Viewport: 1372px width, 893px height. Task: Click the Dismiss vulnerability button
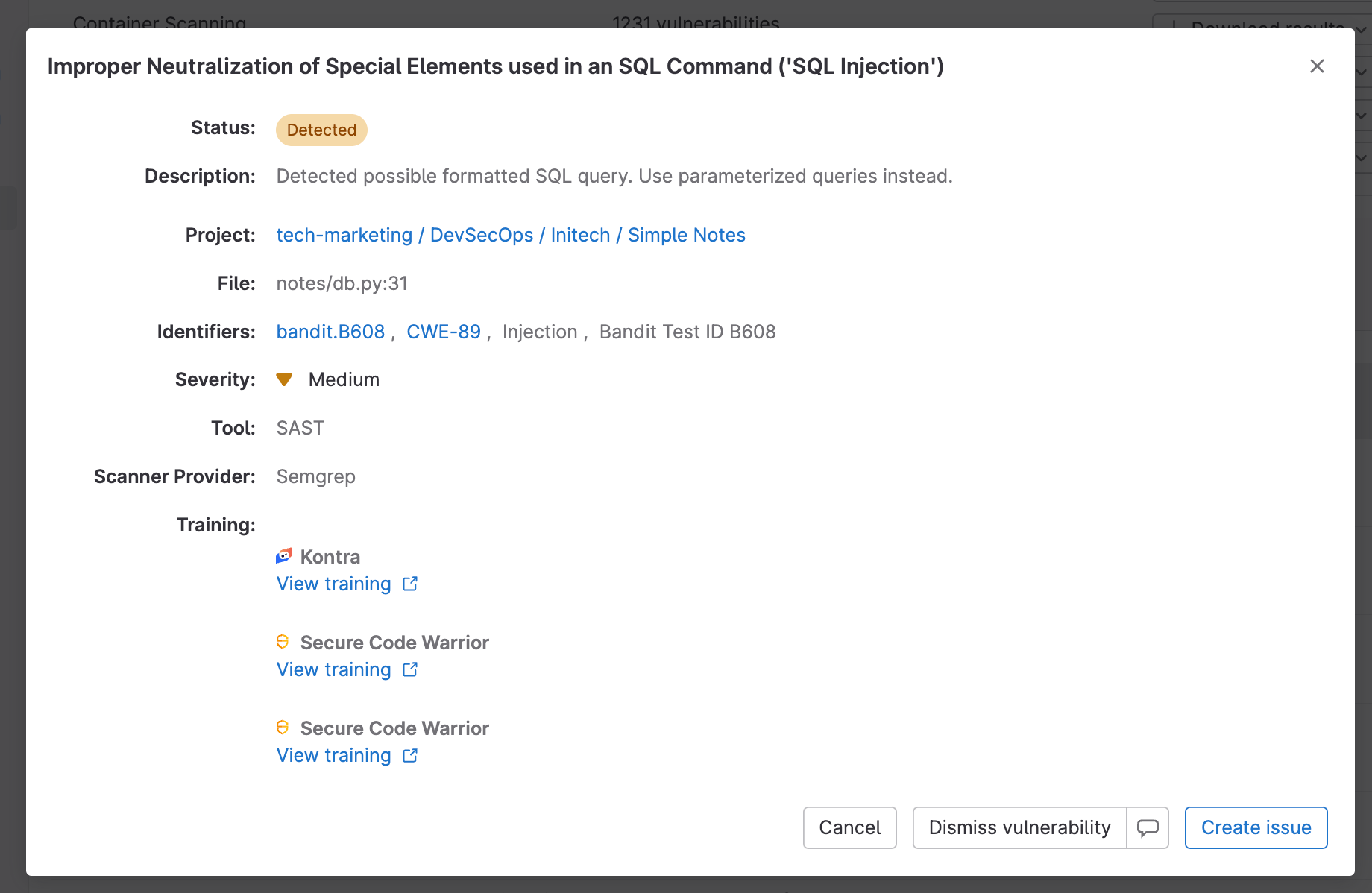[1019, 827]
